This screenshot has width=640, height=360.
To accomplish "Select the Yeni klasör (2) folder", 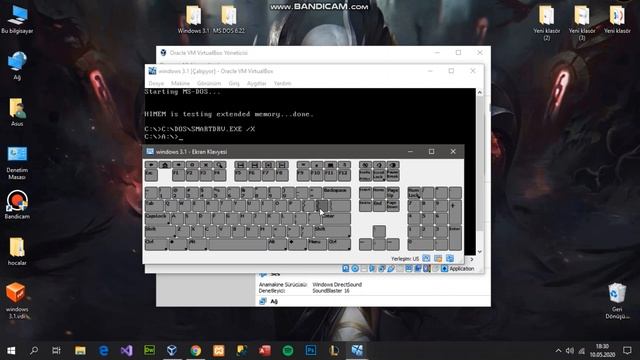I will [x=547, y=23].
